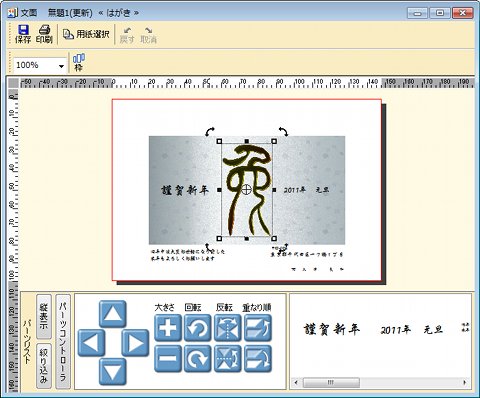Save the design with 保存

coord(23,34)
